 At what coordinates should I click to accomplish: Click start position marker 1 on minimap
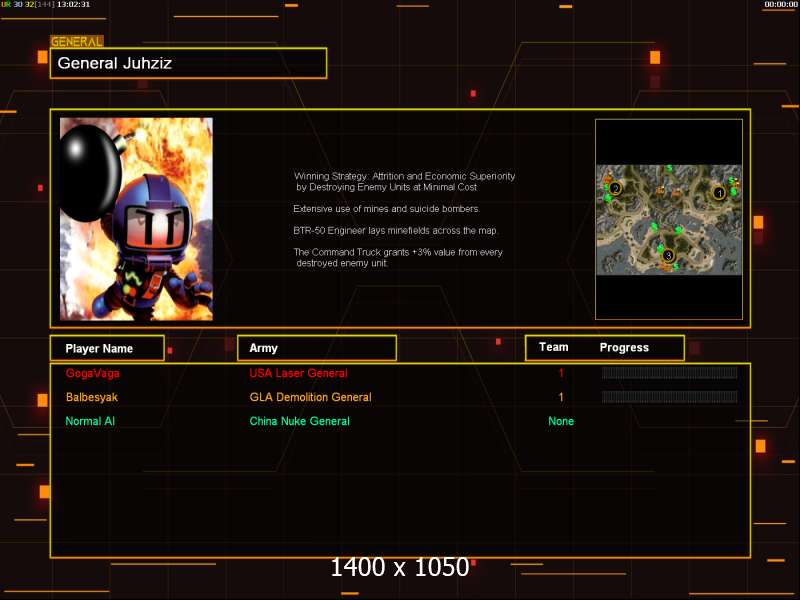719,193
